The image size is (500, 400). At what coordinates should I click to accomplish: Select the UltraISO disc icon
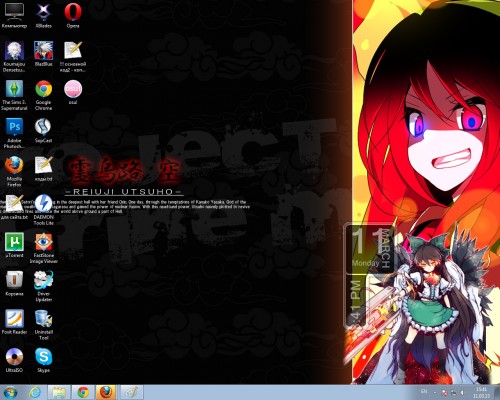[x=14, y=360]
